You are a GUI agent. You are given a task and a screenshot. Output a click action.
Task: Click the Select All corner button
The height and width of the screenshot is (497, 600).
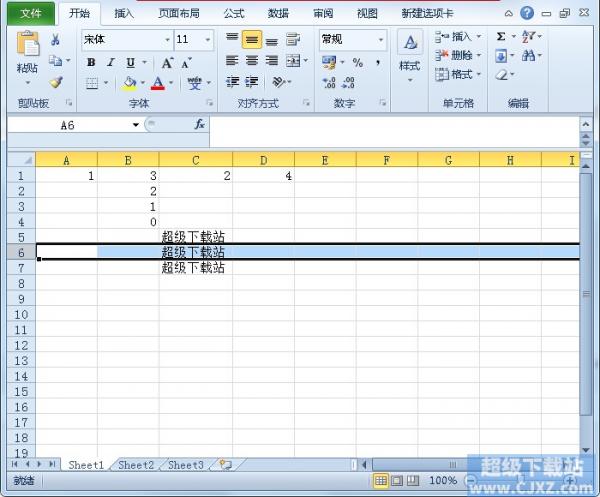point(21,160)
